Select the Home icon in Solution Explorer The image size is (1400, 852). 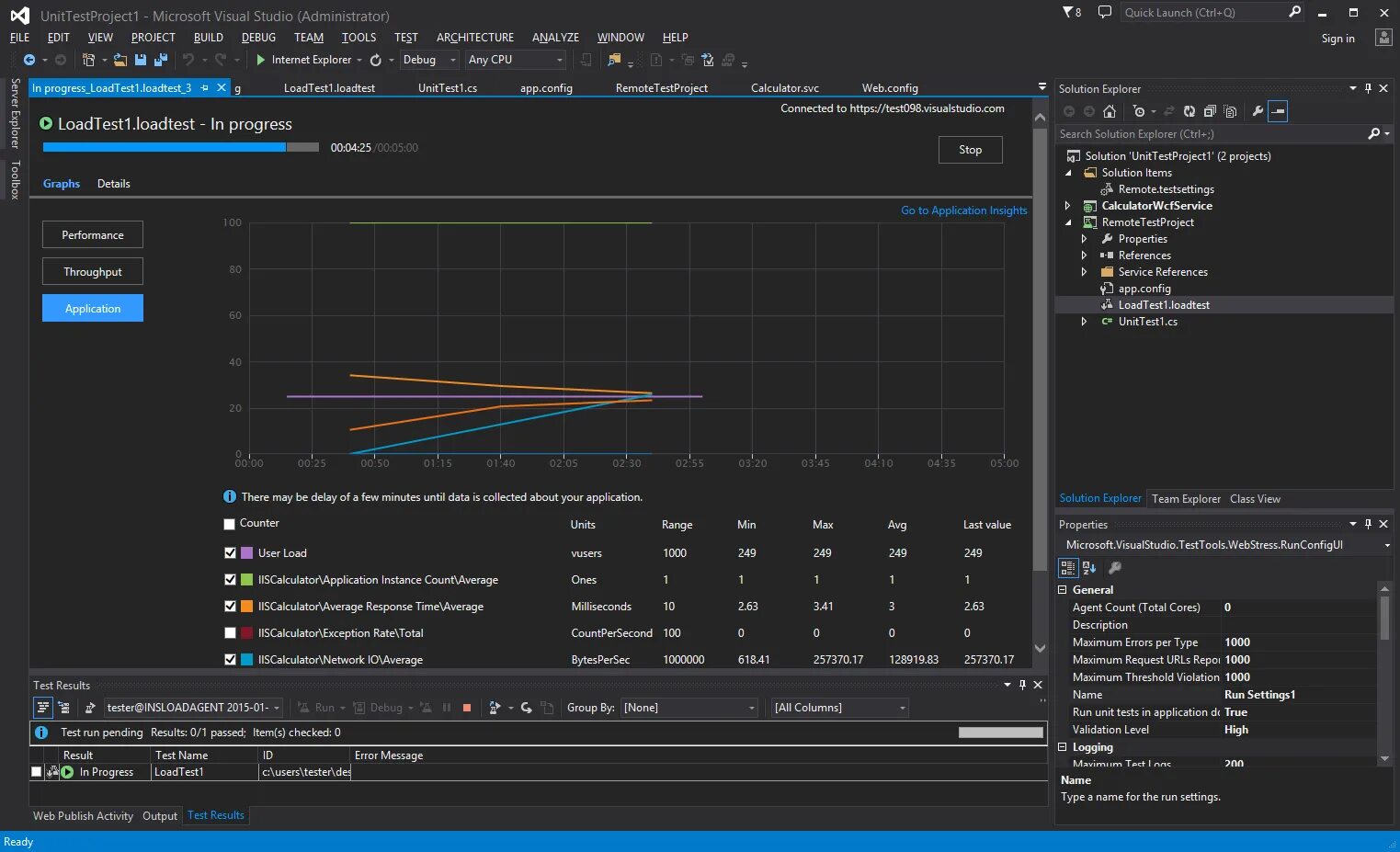coord(1110,111)
